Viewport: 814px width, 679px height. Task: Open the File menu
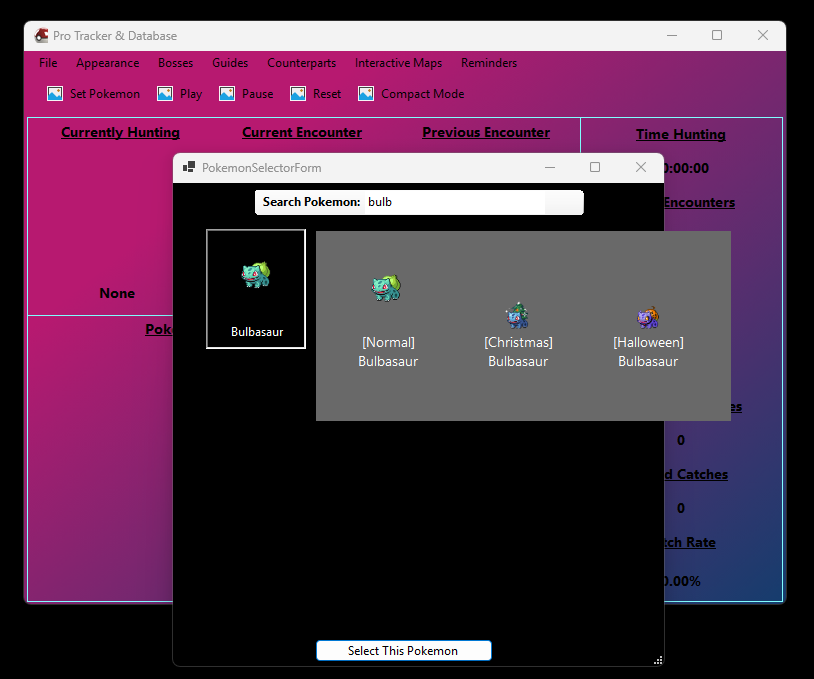tap(48, 63)
